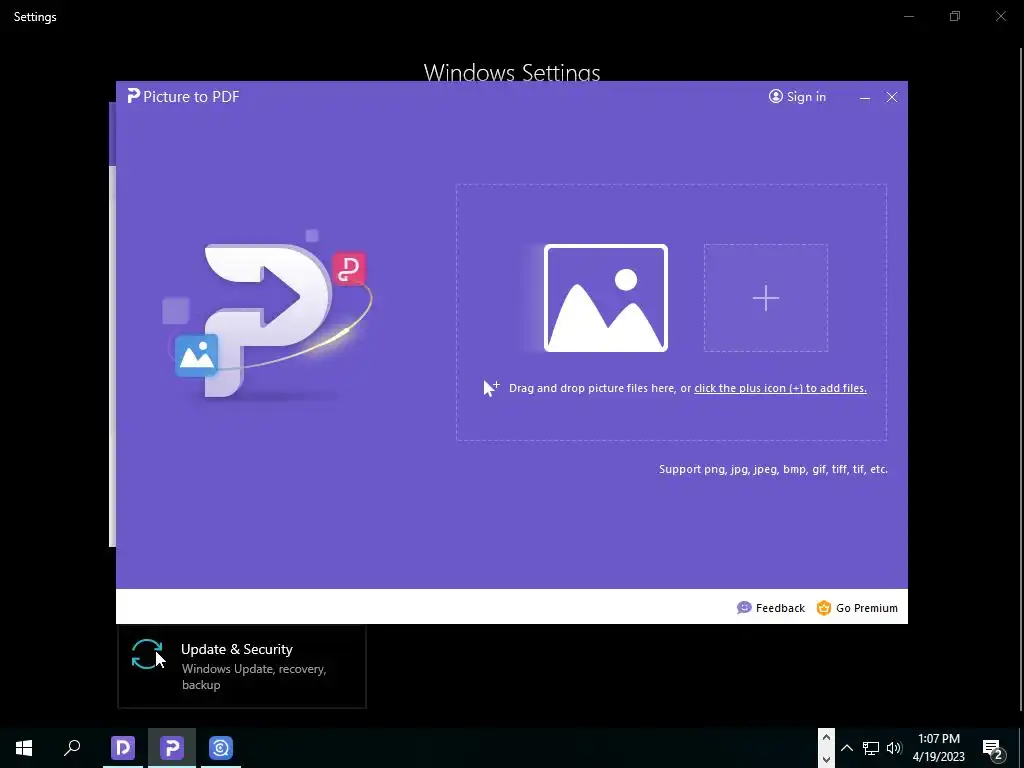Click 'Support png, jpg, jpeg, bmp' text
The height and width of the screenshot is (768, 1024).
click(773, 469)
